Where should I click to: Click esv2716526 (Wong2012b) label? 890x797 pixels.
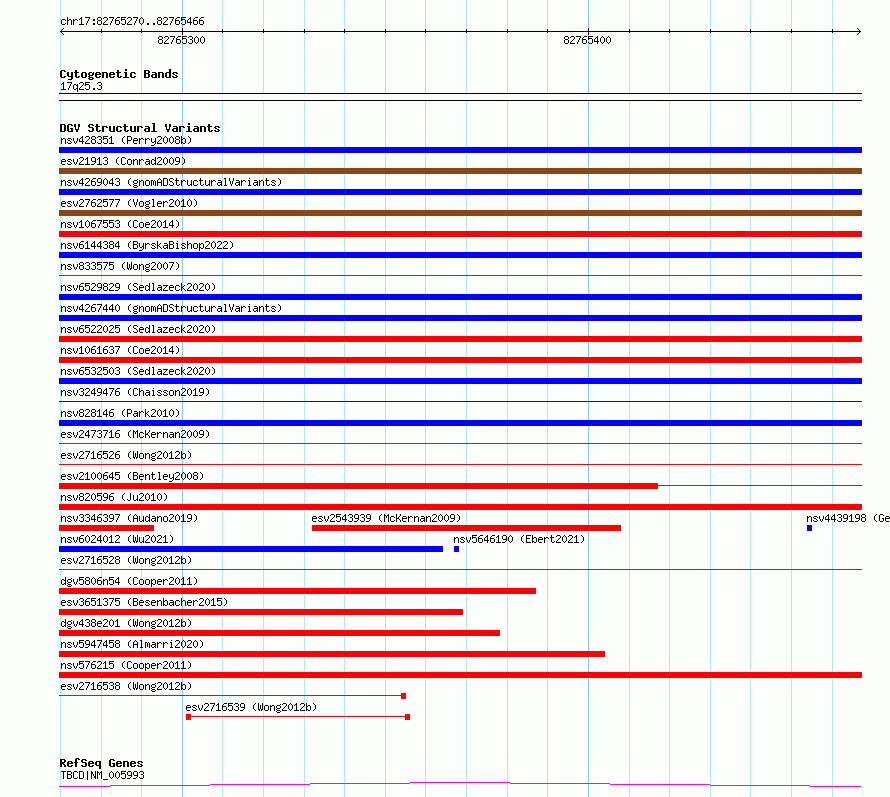click(x=126, y=455)
